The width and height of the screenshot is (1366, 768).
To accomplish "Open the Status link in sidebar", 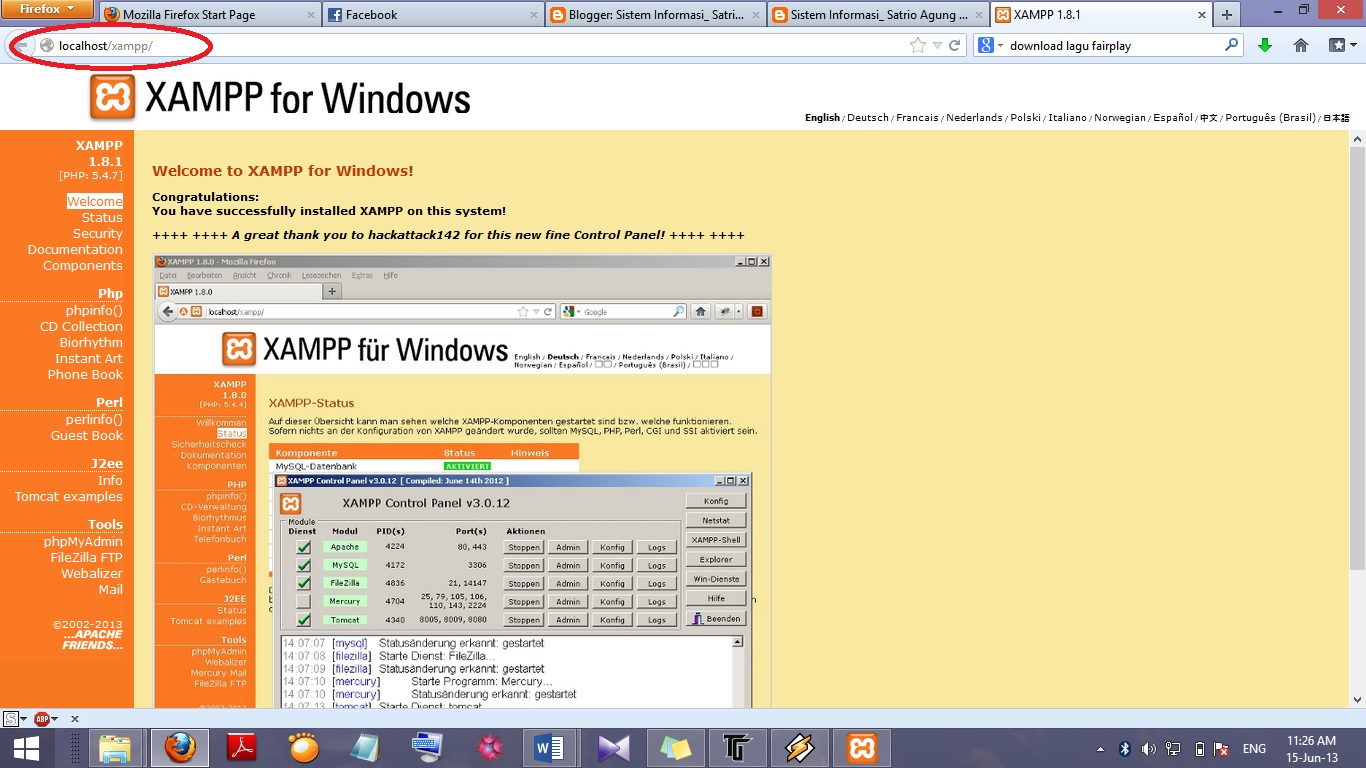I will [102, 217].
